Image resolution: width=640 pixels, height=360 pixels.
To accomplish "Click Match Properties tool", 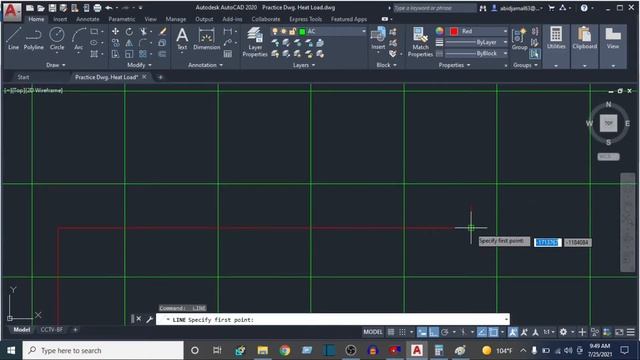I will 420,42.
